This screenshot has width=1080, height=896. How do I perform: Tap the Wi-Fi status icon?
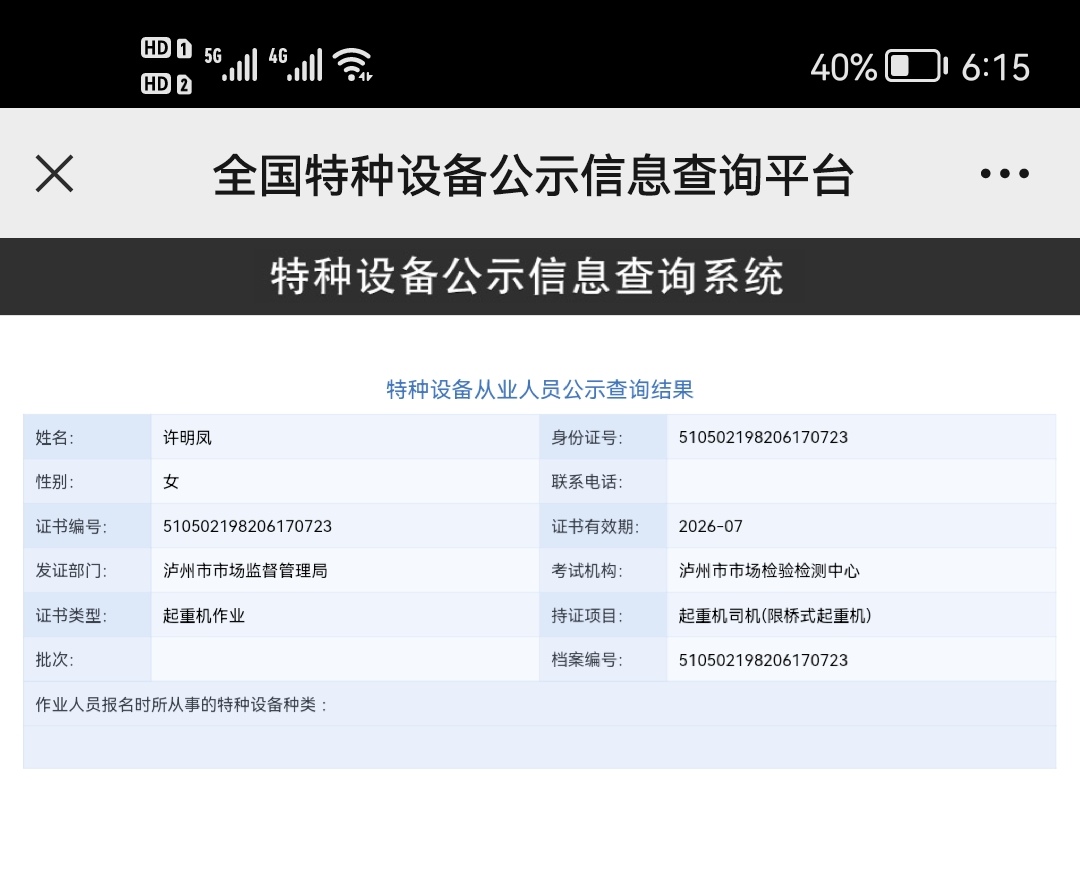point(353,65)
